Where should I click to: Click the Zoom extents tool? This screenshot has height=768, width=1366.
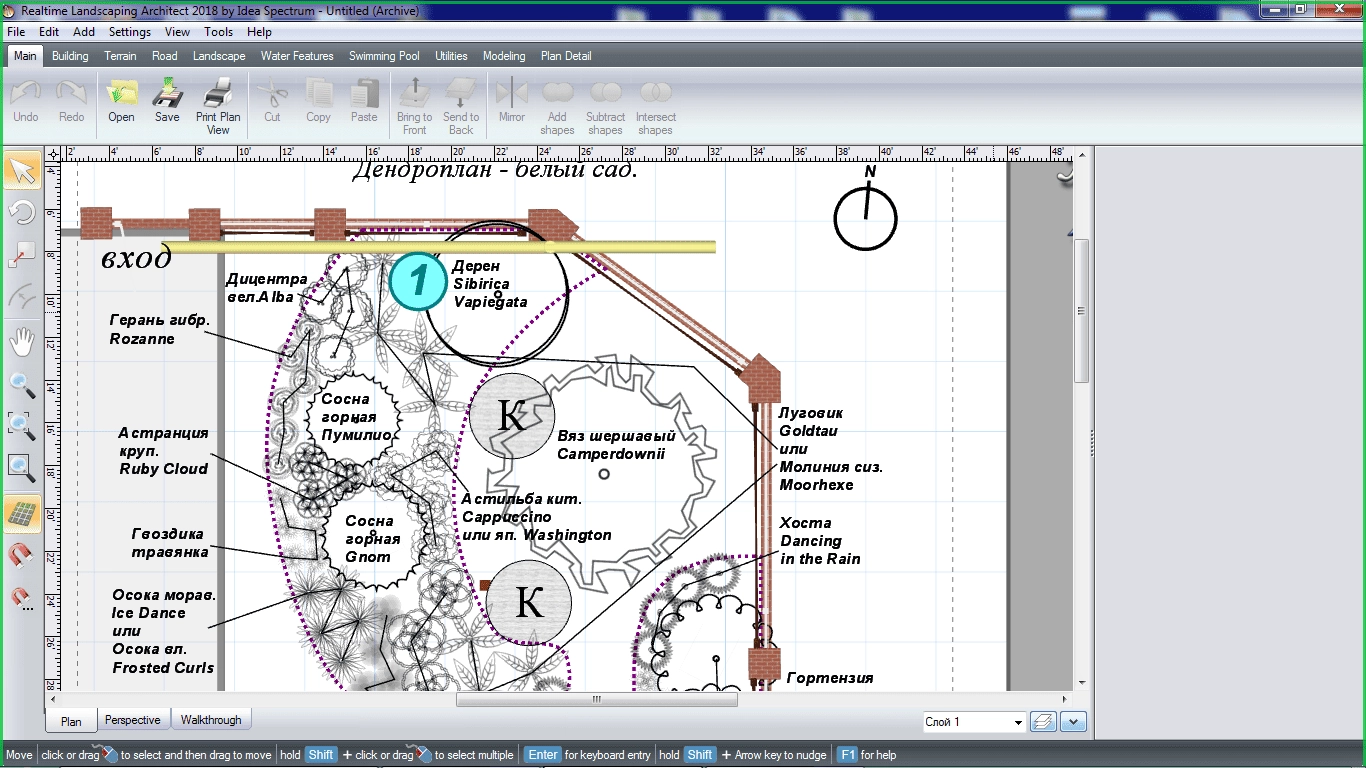pos(22,468)
